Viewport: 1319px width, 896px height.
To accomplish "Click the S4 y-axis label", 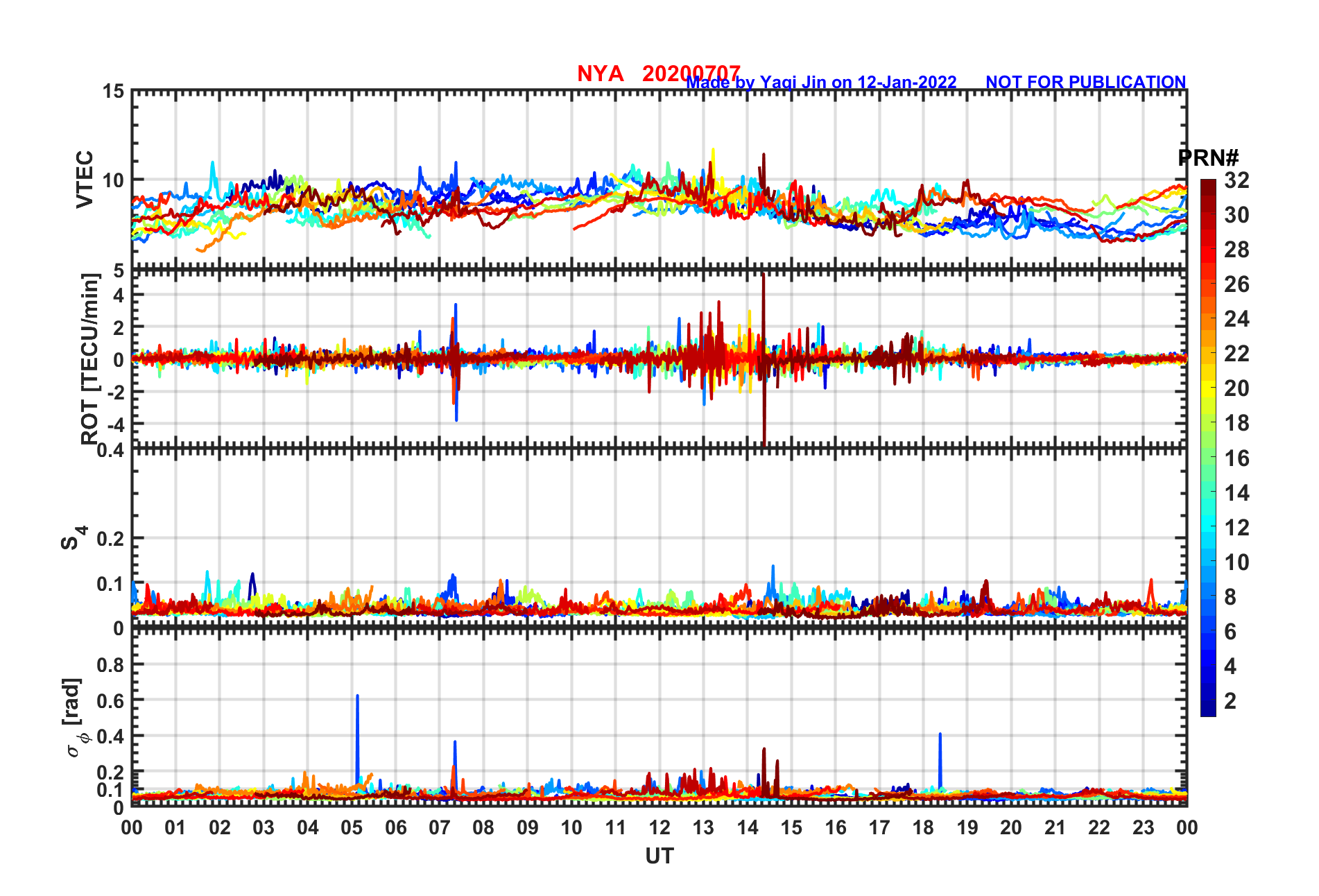I will pyautogui.click(x=74, y=537).
